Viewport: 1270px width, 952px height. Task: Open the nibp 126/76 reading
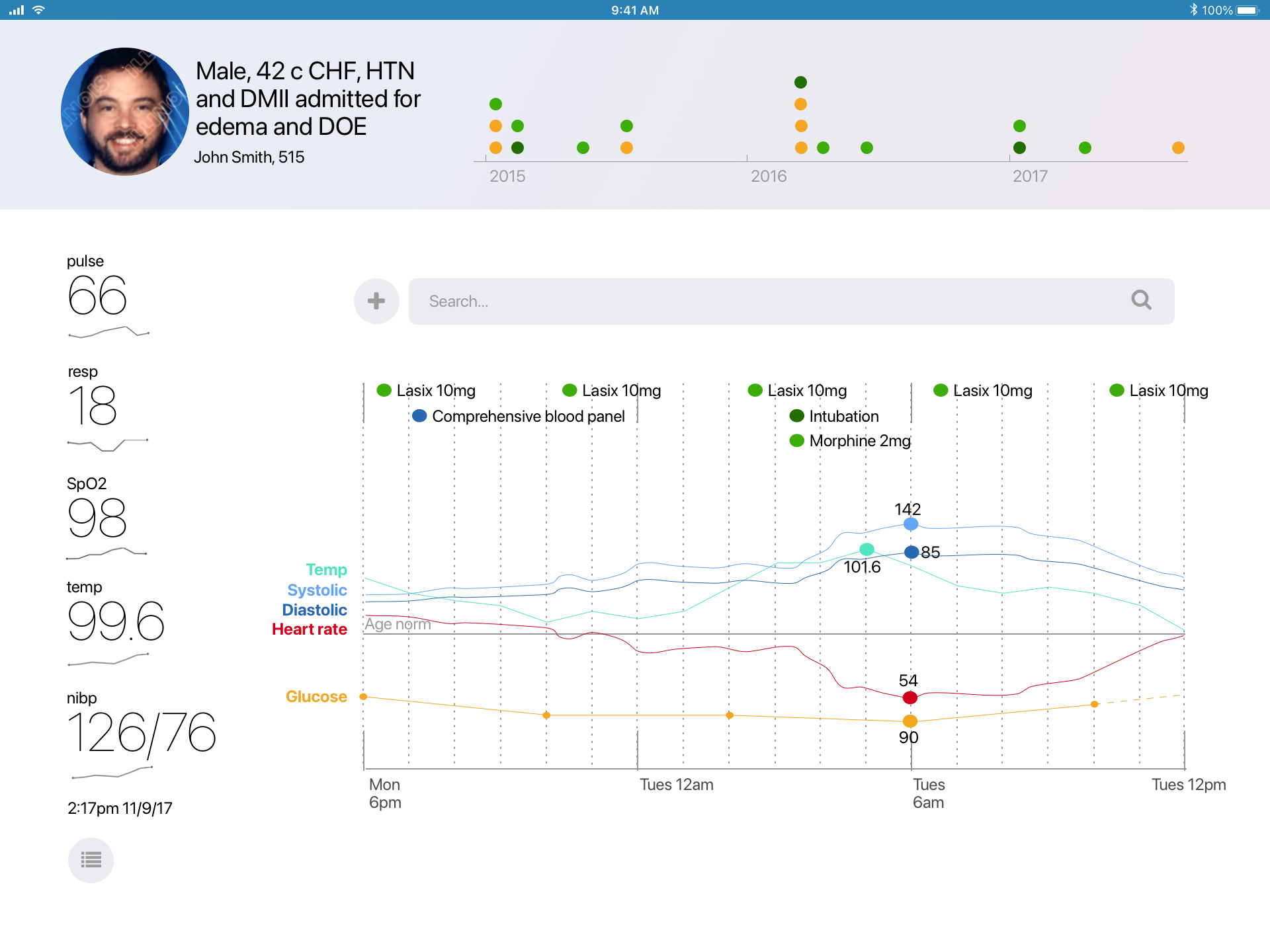pyautogui.click(x=142, y=733)
